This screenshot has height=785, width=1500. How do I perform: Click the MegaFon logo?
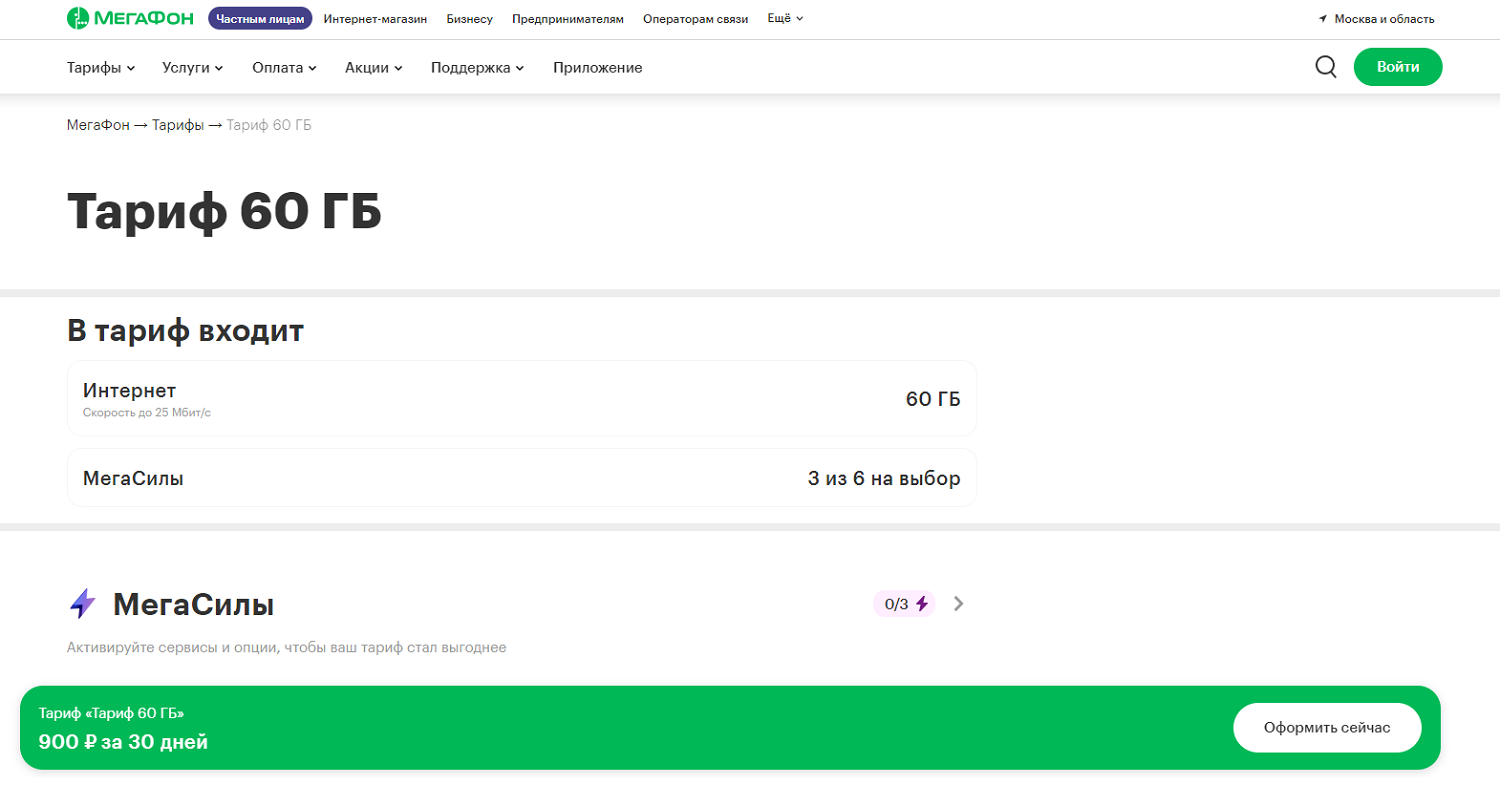coord(130,18)
